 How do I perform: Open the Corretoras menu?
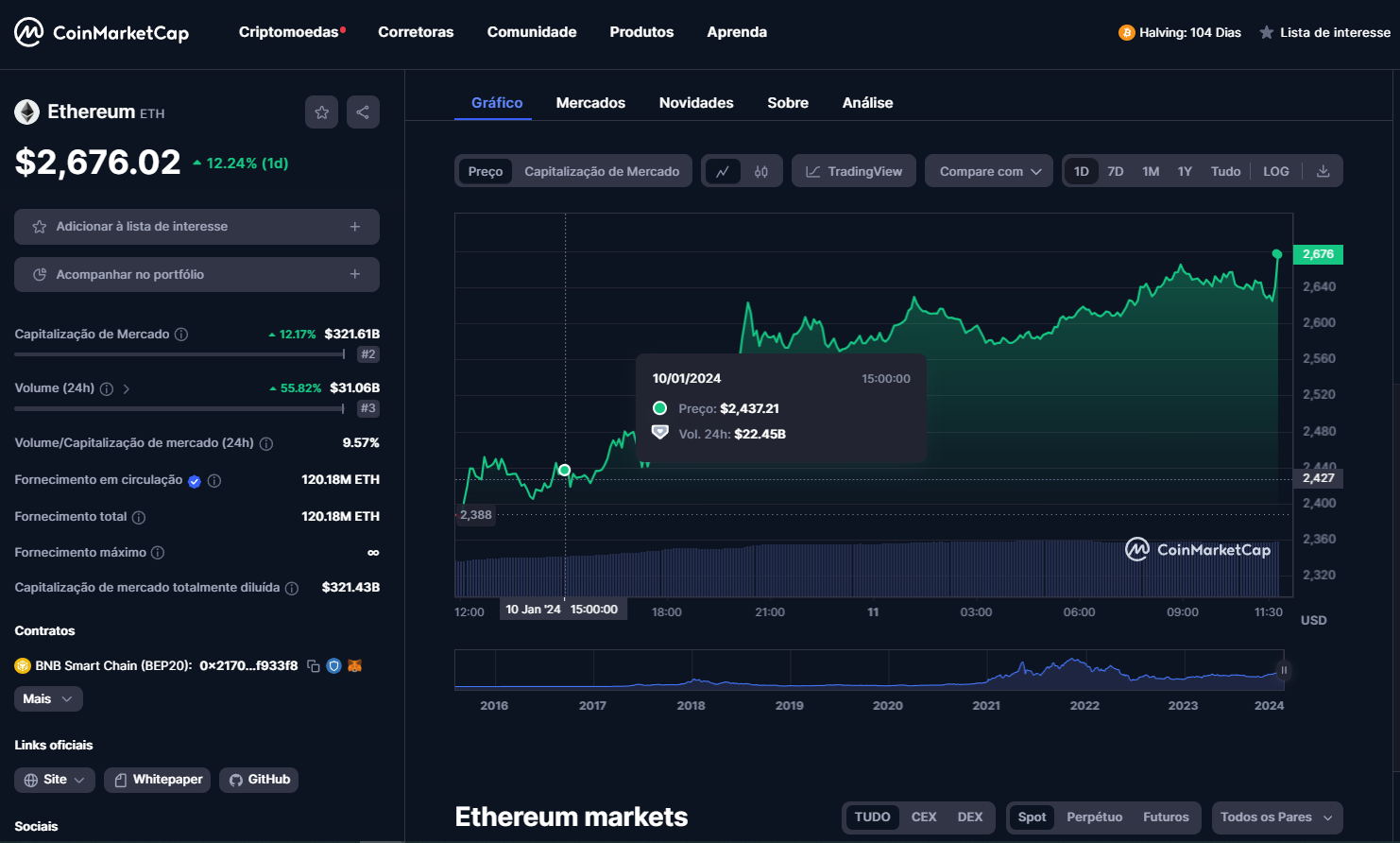(x=416, y=32)
